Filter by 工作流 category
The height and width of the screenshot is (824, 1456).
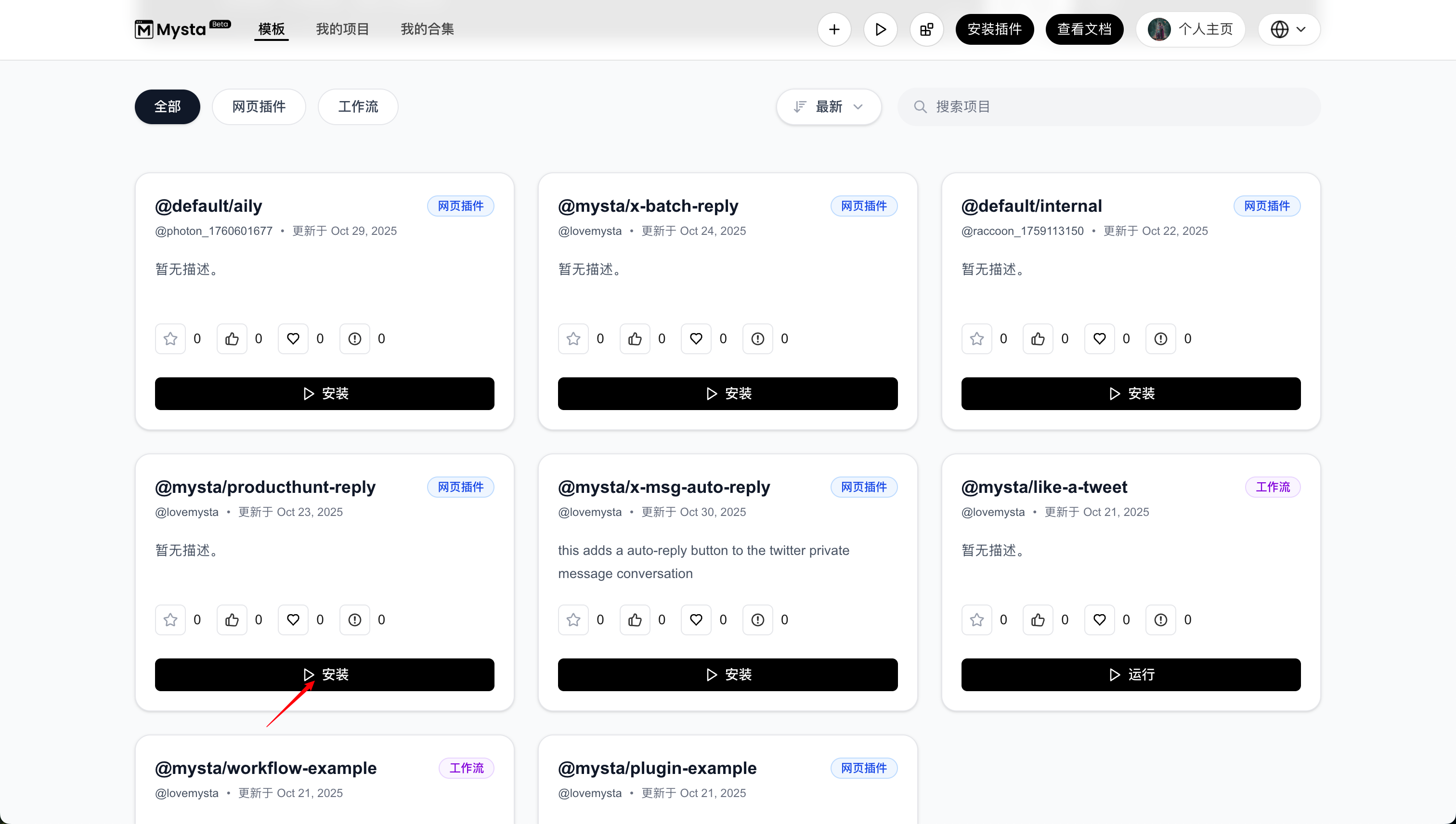[358, 107]
